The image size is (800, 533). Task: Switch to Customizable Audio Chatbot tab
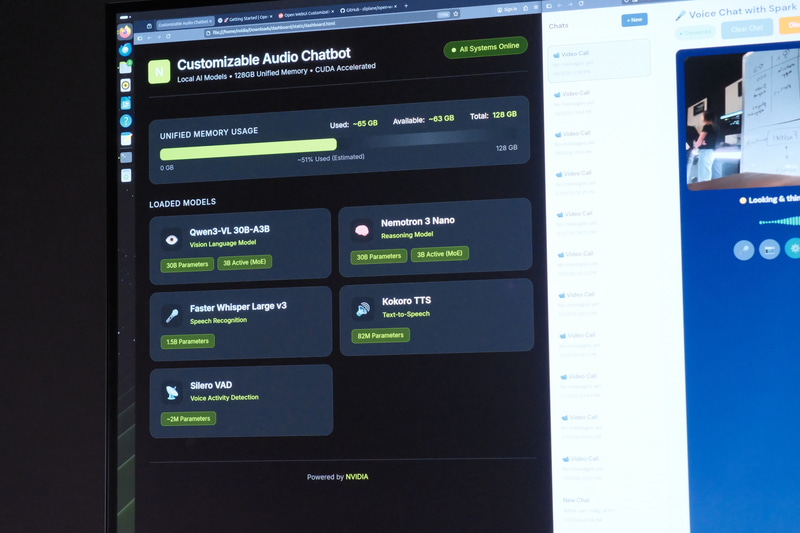pos(184,23)
